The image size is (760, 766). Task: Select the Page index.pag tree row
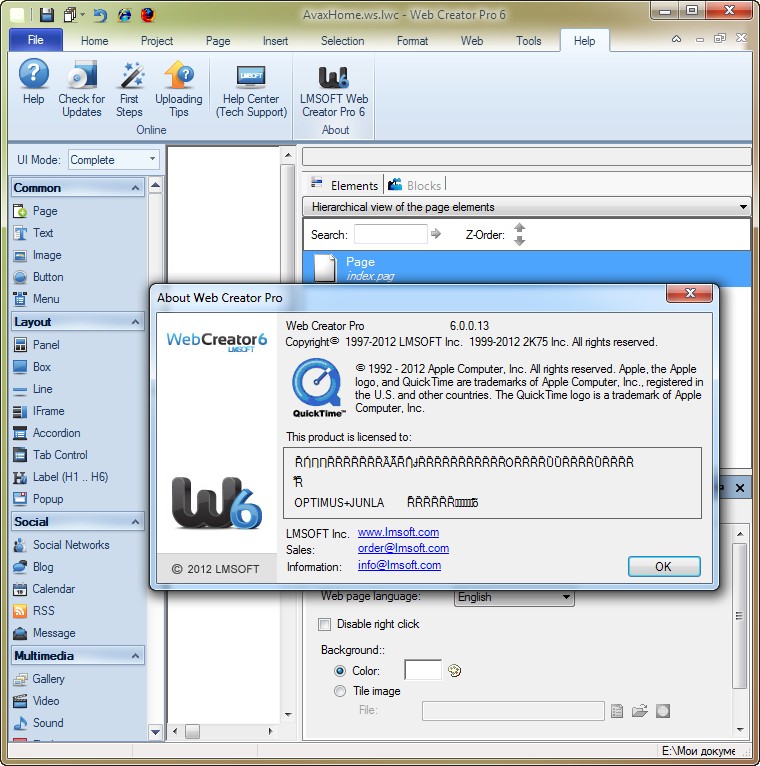527,268
